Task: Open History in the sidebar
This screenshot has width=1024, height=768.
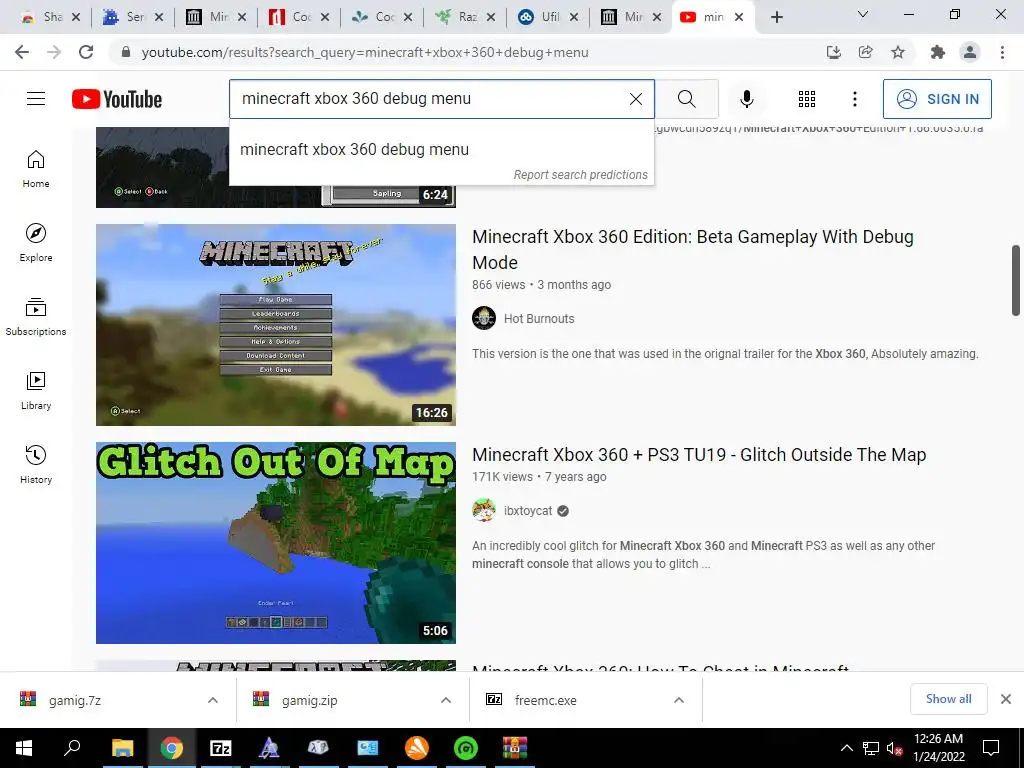Action: pyautogui.click(x=36, y=464)
